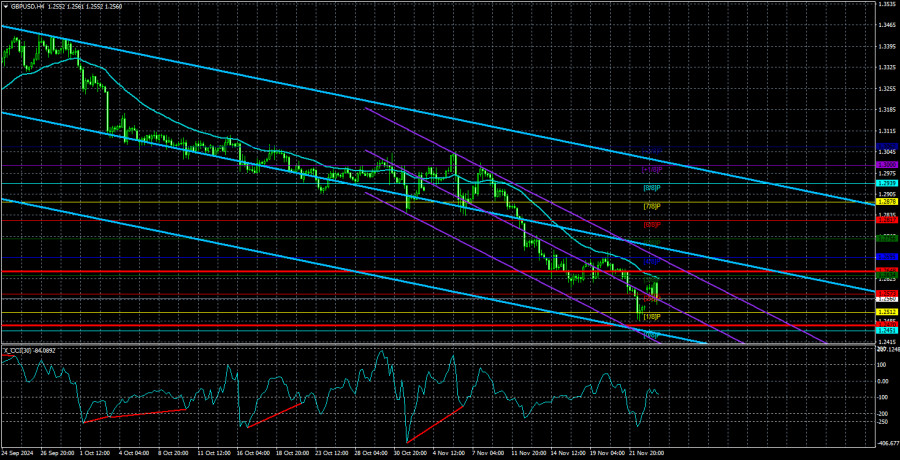Click the -406.677 CCI scale value
This screenshot has height=460, width=900.
pos(887,444)
